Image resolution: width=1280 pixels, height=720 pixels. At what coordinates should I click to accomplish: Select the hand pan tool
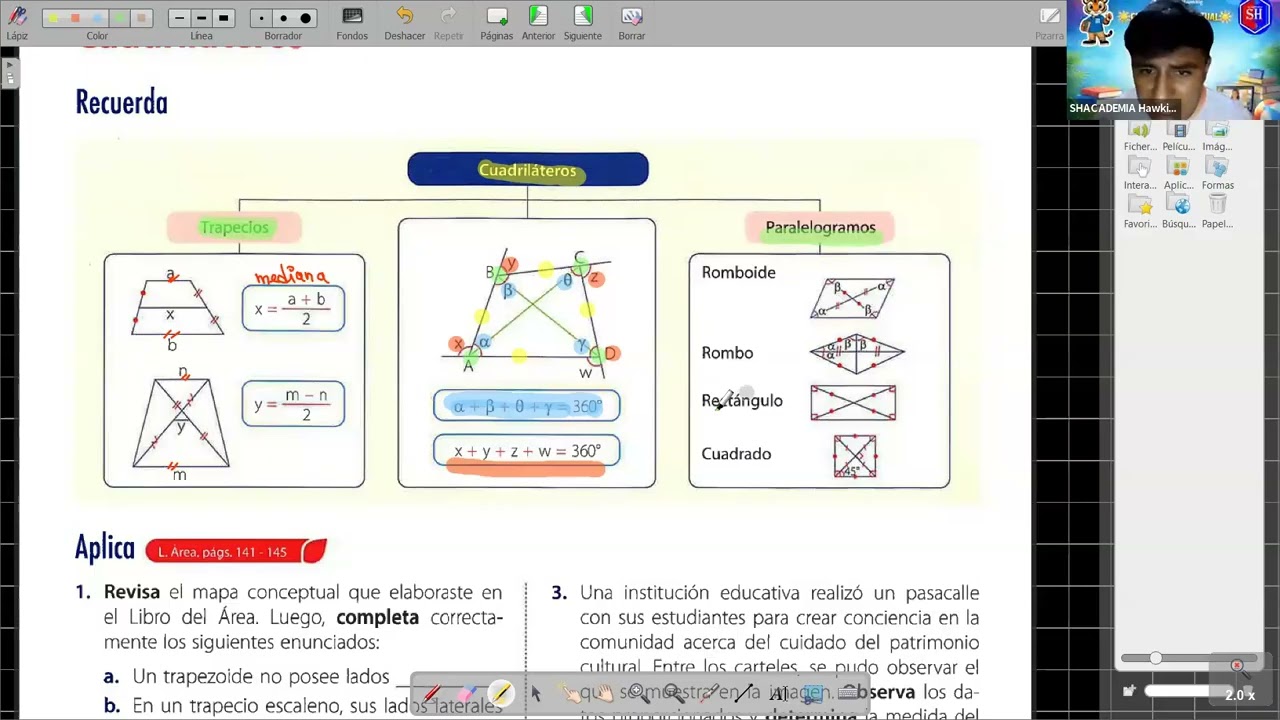click(604, 693)
